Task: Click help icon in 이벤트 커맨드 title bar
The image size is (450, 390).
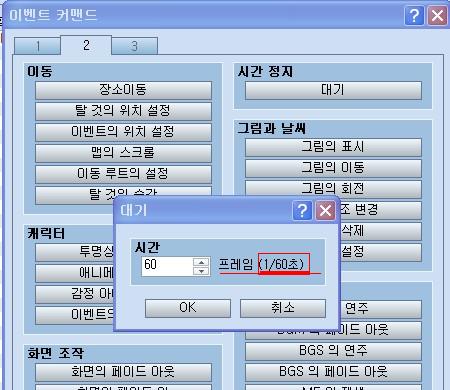Action: pyautogui.click(x=414, y=15)
